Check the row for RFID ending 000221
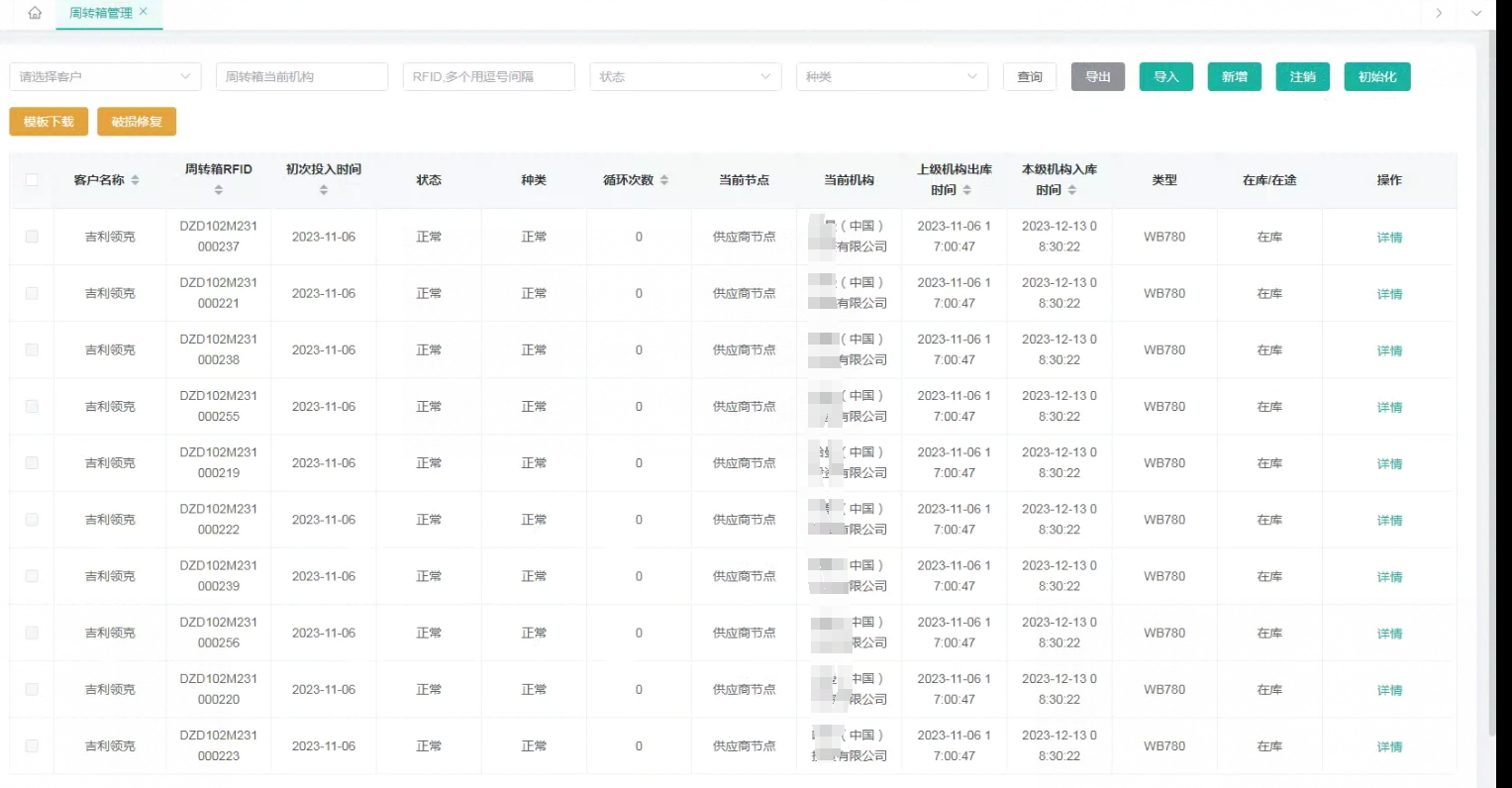This screenshot has width=1512, height=788. pyautogui.click(x=32, y=293)
